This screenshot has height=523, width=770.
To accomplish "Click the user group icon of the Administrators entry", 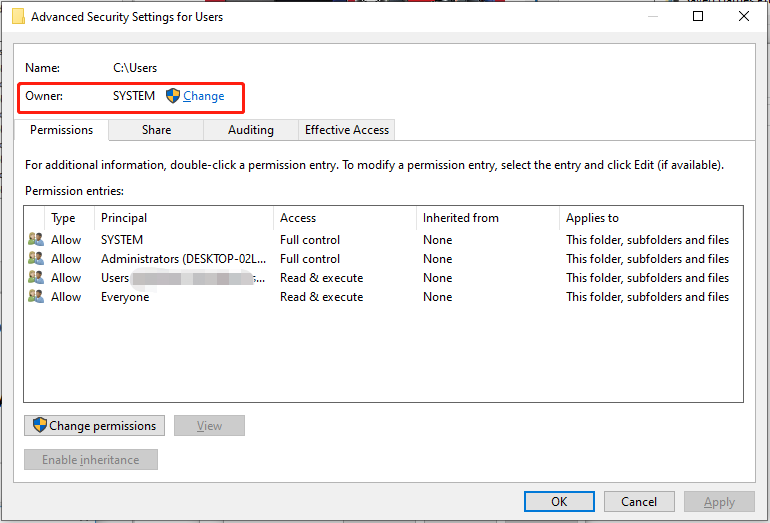I will [x=36, y=259].
